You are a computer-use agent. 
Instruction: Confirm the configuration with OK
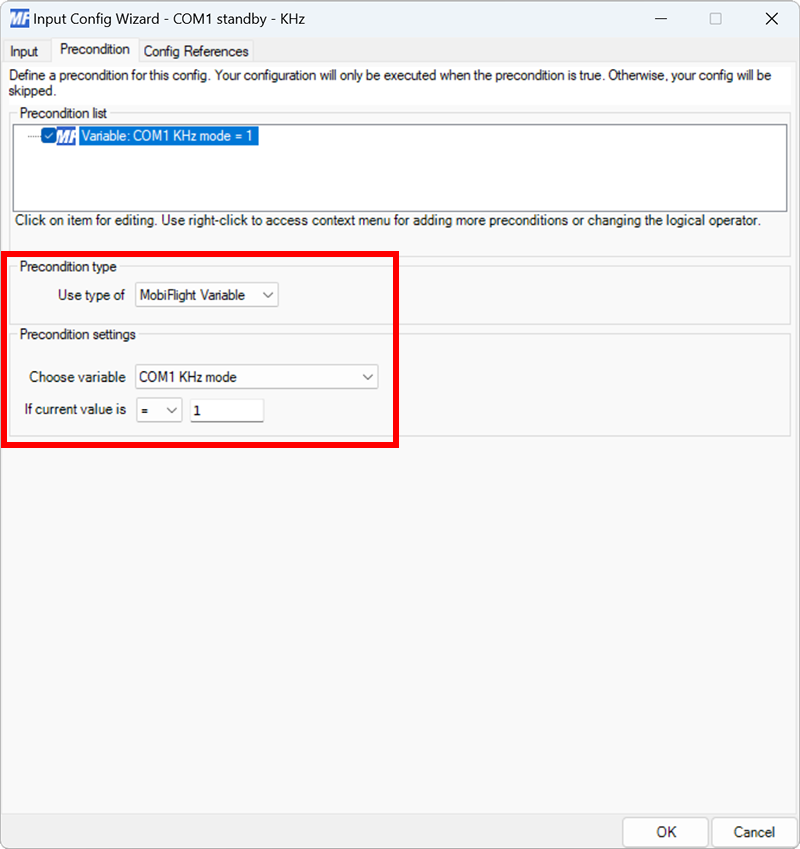coord(665,831)
